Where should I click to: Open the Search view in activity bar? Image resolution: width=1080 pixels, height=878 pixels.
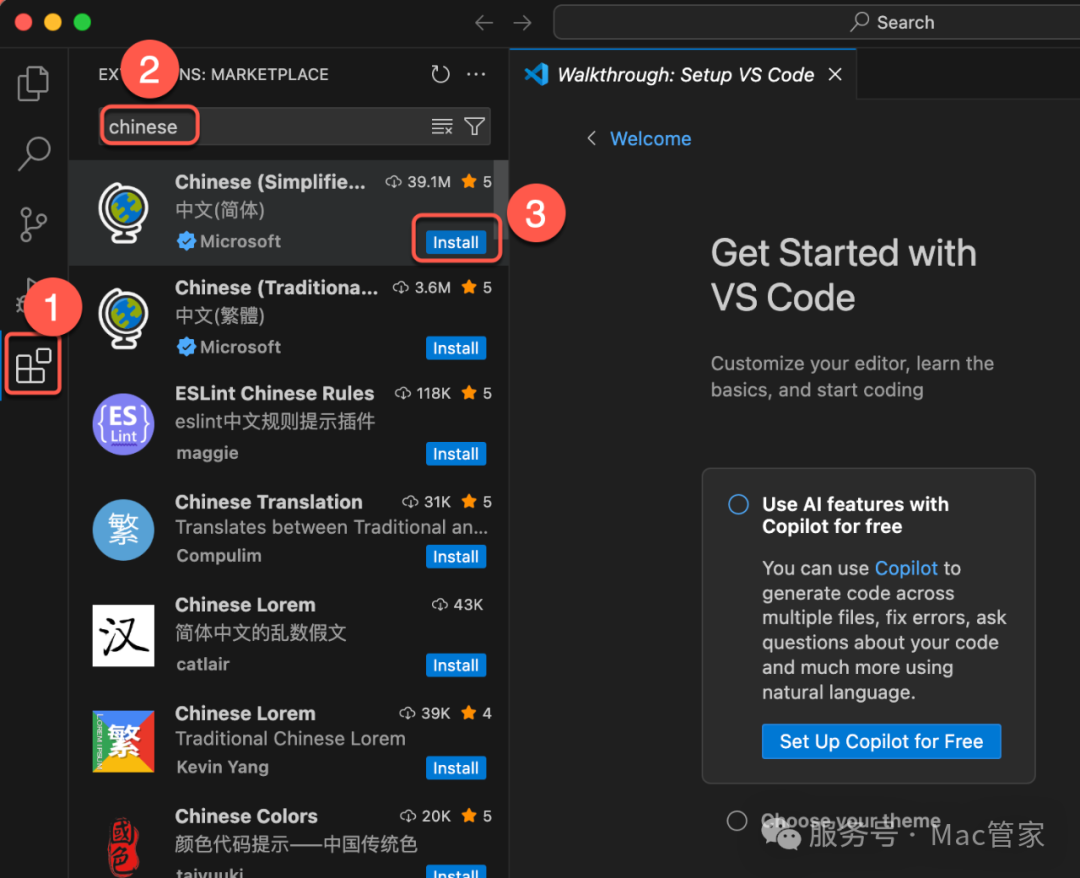tap(34, 153)
